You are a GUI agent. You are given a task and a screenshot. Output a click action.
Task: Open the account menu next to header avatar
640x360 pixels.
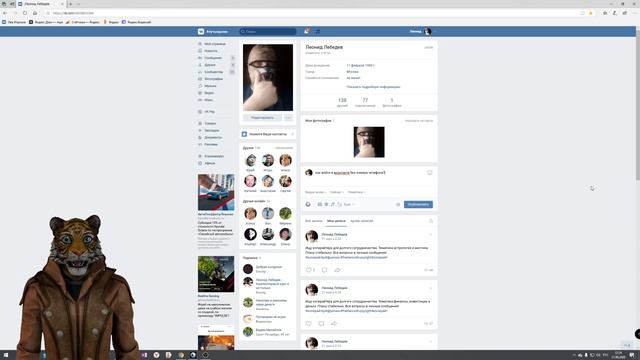click(435, 31)
